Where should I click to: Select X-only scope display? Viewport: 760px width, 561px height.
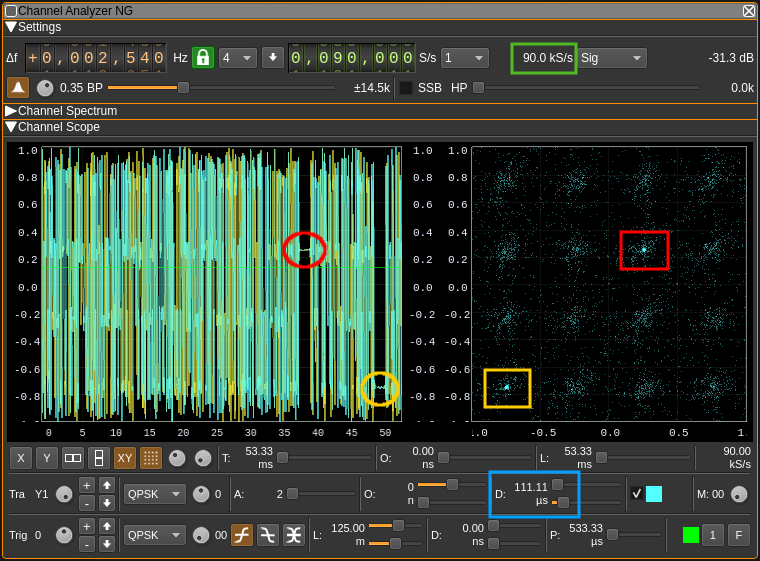coord(21,458)
